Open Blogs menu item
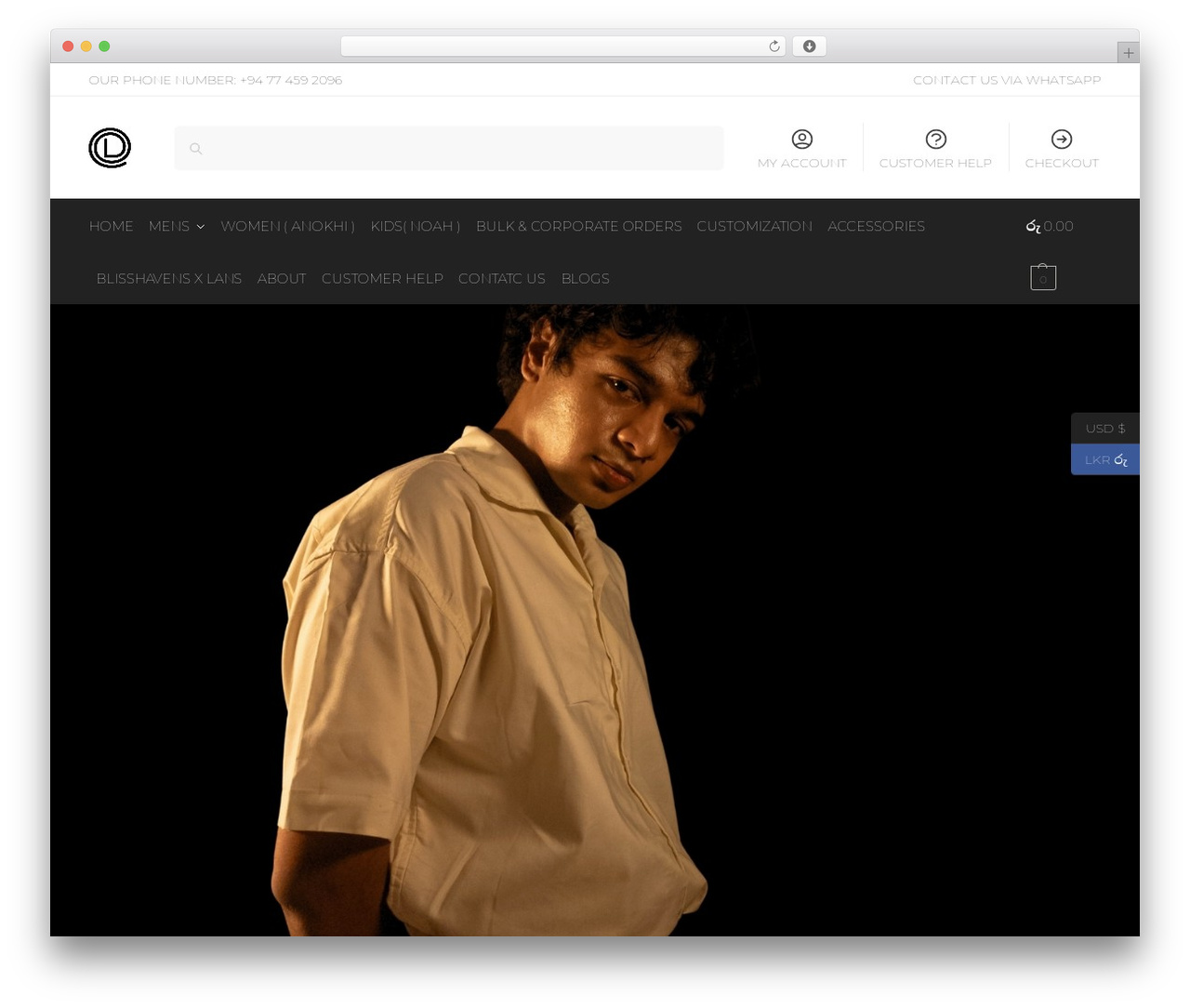1190x1008 pixels. pyautogui.click(x=586, y=278)
